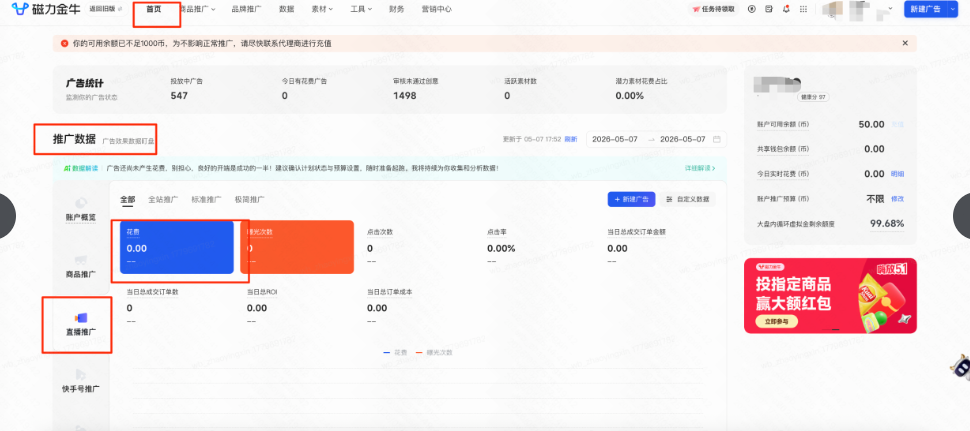Open the notification bell icon

786,9
